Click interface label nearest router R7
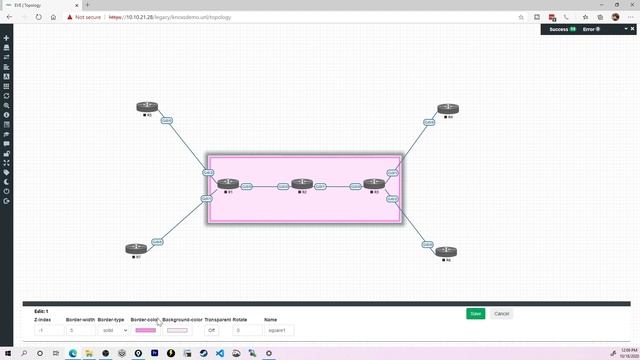Image resolution: width=640 pixels, height=360 pixels. [x=157, y=242]
